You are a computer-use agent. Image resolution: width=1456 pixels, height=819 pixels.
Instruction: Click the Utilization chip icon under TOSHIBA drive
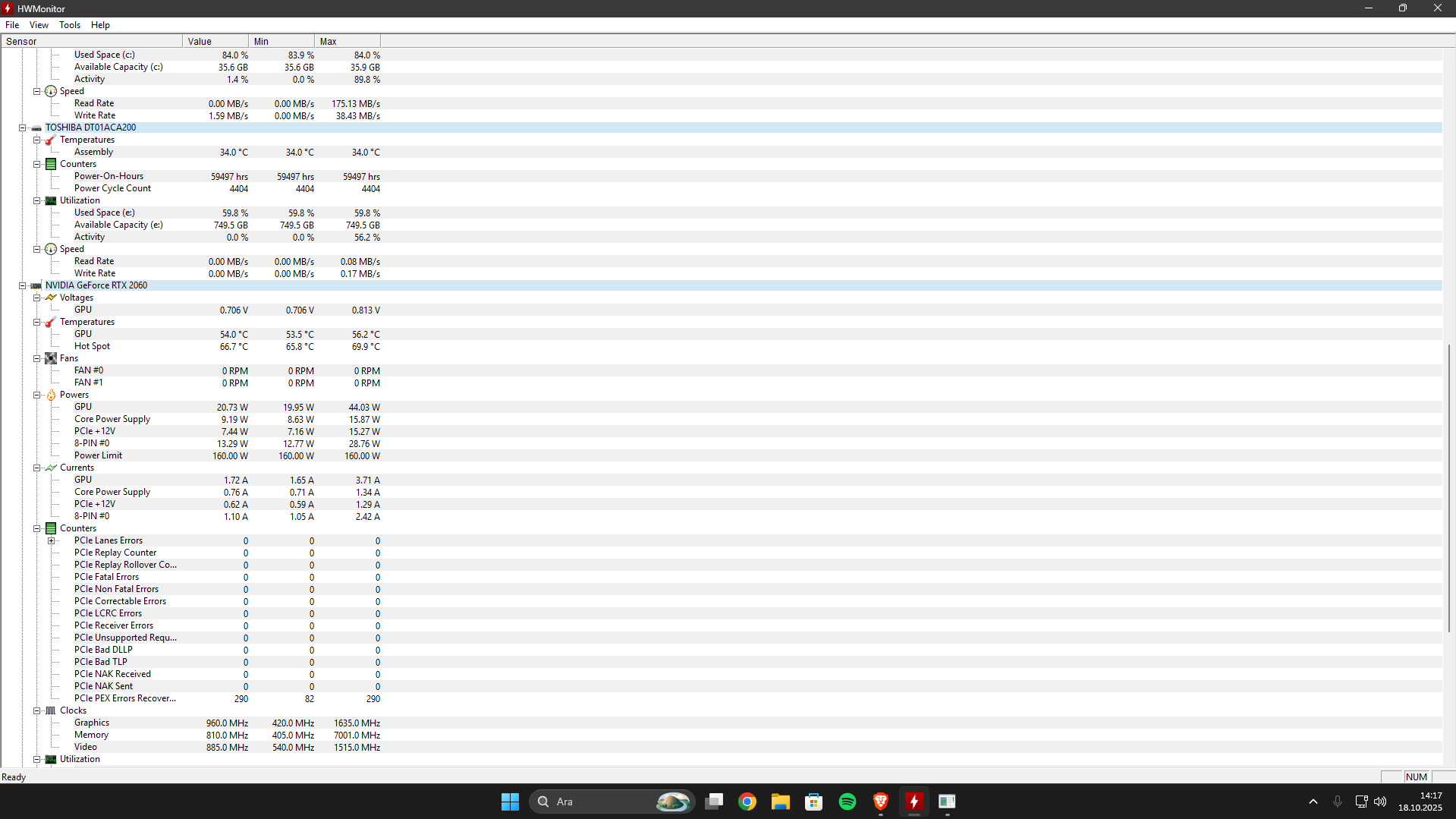(51, 200)
